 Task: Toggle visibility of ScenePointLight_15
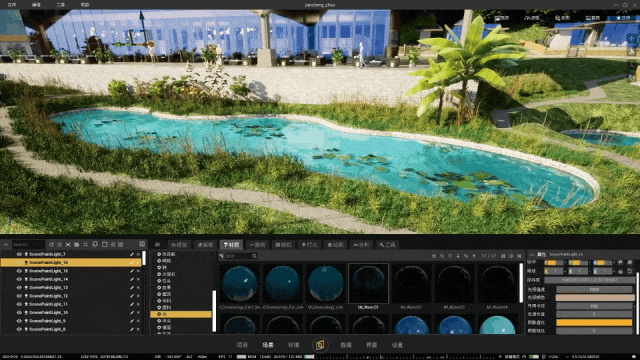point(19,271)
